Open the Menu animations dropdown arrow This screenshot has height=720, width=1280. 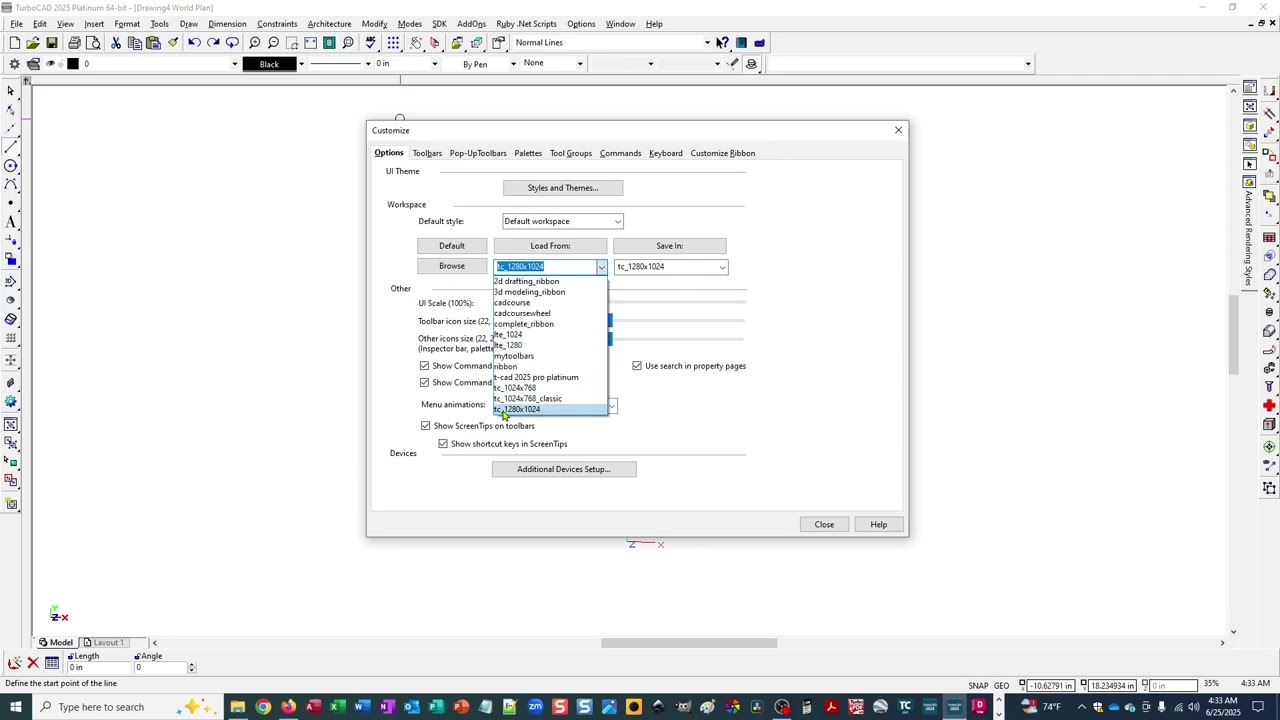tap(612, 406)
